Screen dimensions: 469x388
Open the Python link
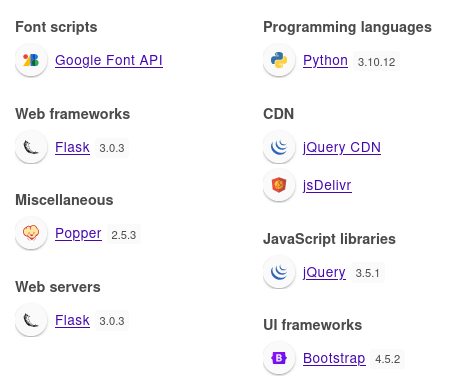pyautogui.click(x=325, y=60)
